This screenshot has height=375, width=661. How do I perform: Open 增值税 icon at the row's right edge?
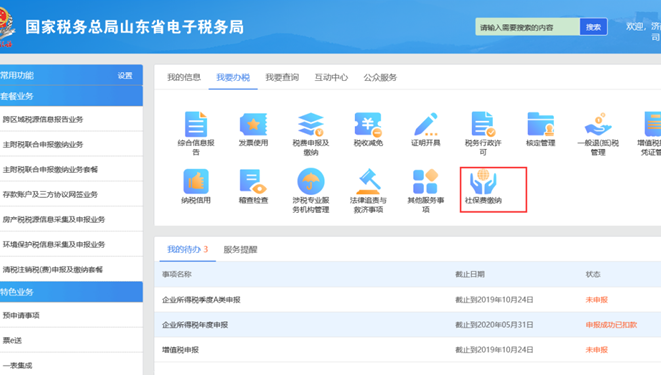653,124
